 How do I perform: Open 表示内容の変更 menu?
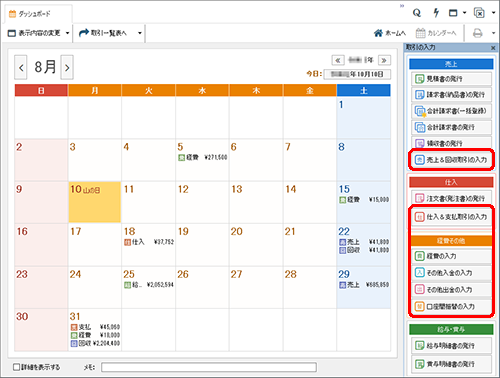pyautogui.click(x=34, y=33)
